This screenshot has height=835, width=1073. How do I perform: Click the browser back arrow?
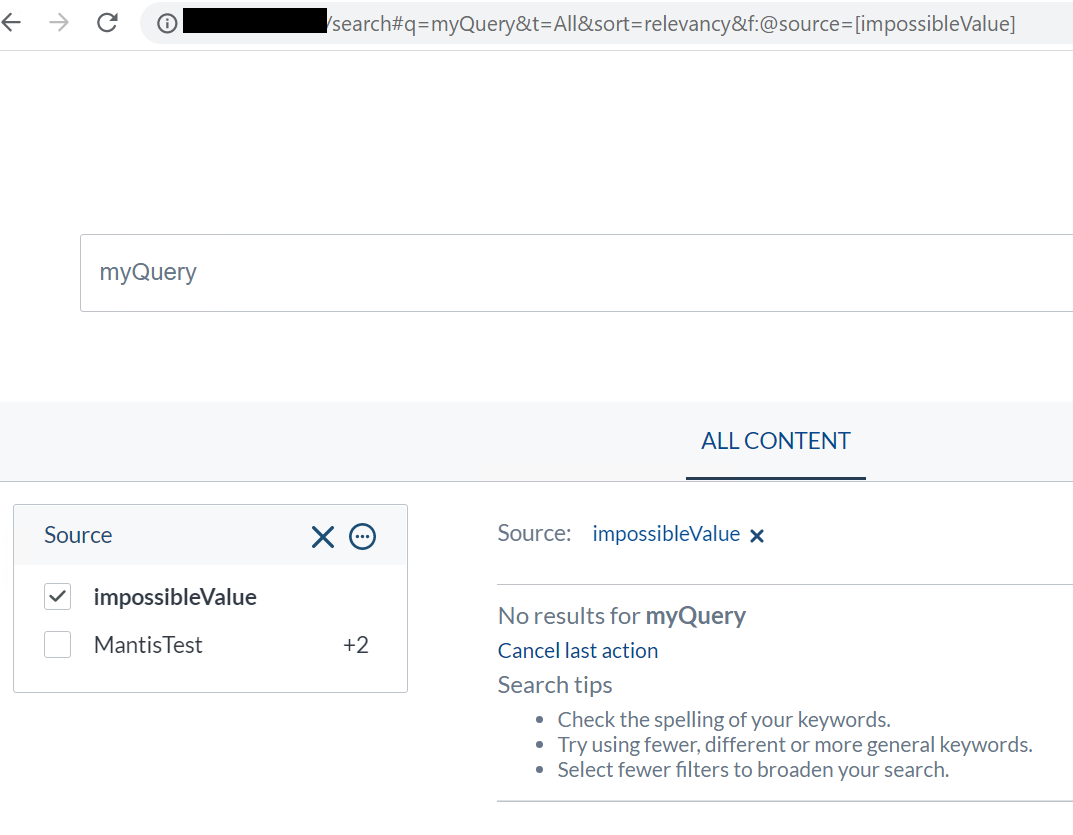pos(12,23)
